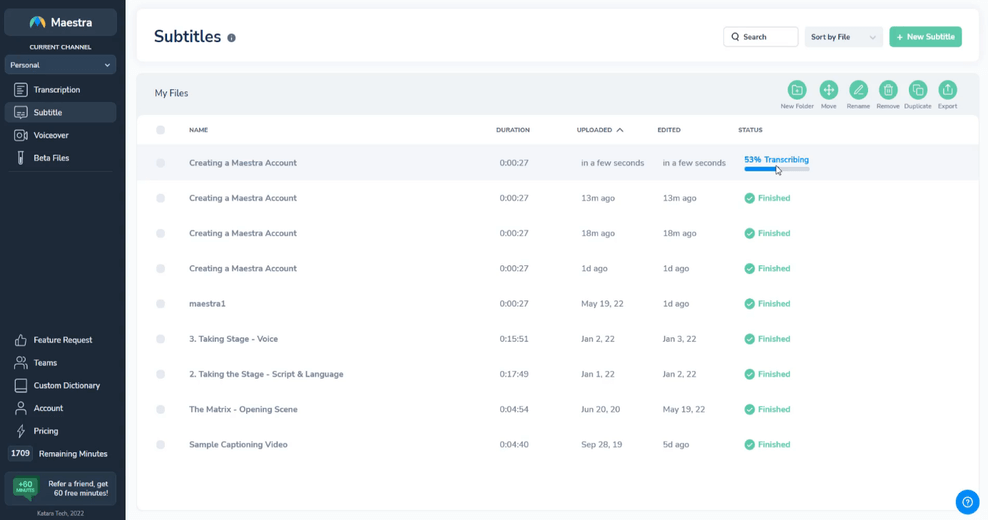Image resolution: width=988 pixels, height=520 pixels.
Task: Click the May 19, 22 uploaded date
Action: pyautogui.click(x=602, y=304)
